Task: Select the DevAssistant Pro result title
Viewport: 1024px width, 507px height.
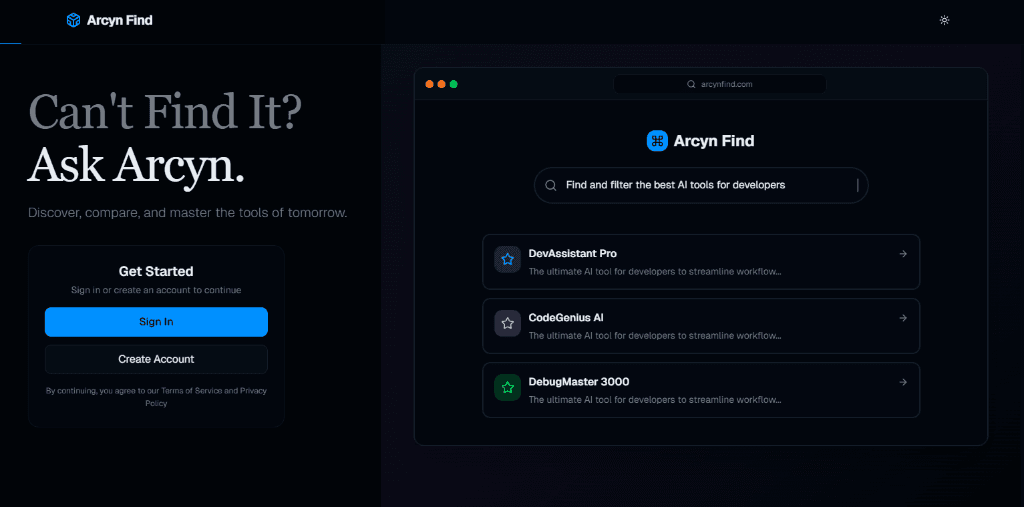Action: click(572, 254)
